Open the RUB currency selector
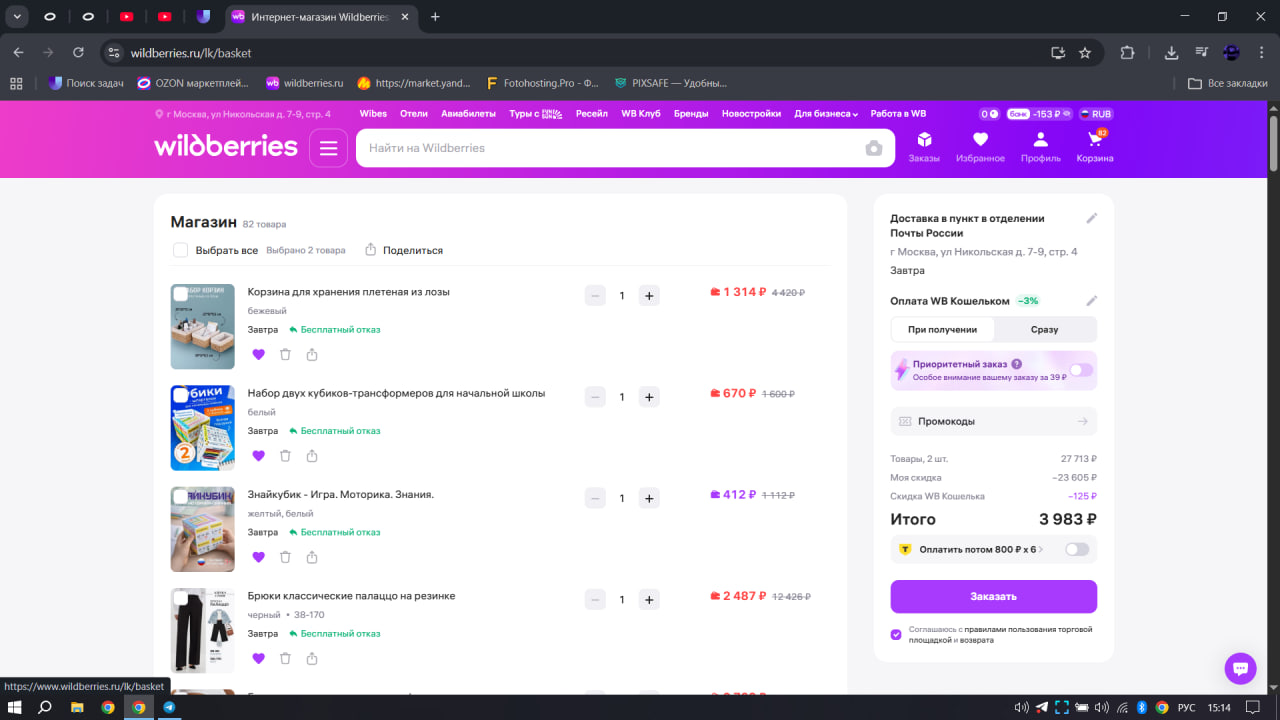Image resolution: width=1280 pixels, height=720 pixels. coord(1095,114)
